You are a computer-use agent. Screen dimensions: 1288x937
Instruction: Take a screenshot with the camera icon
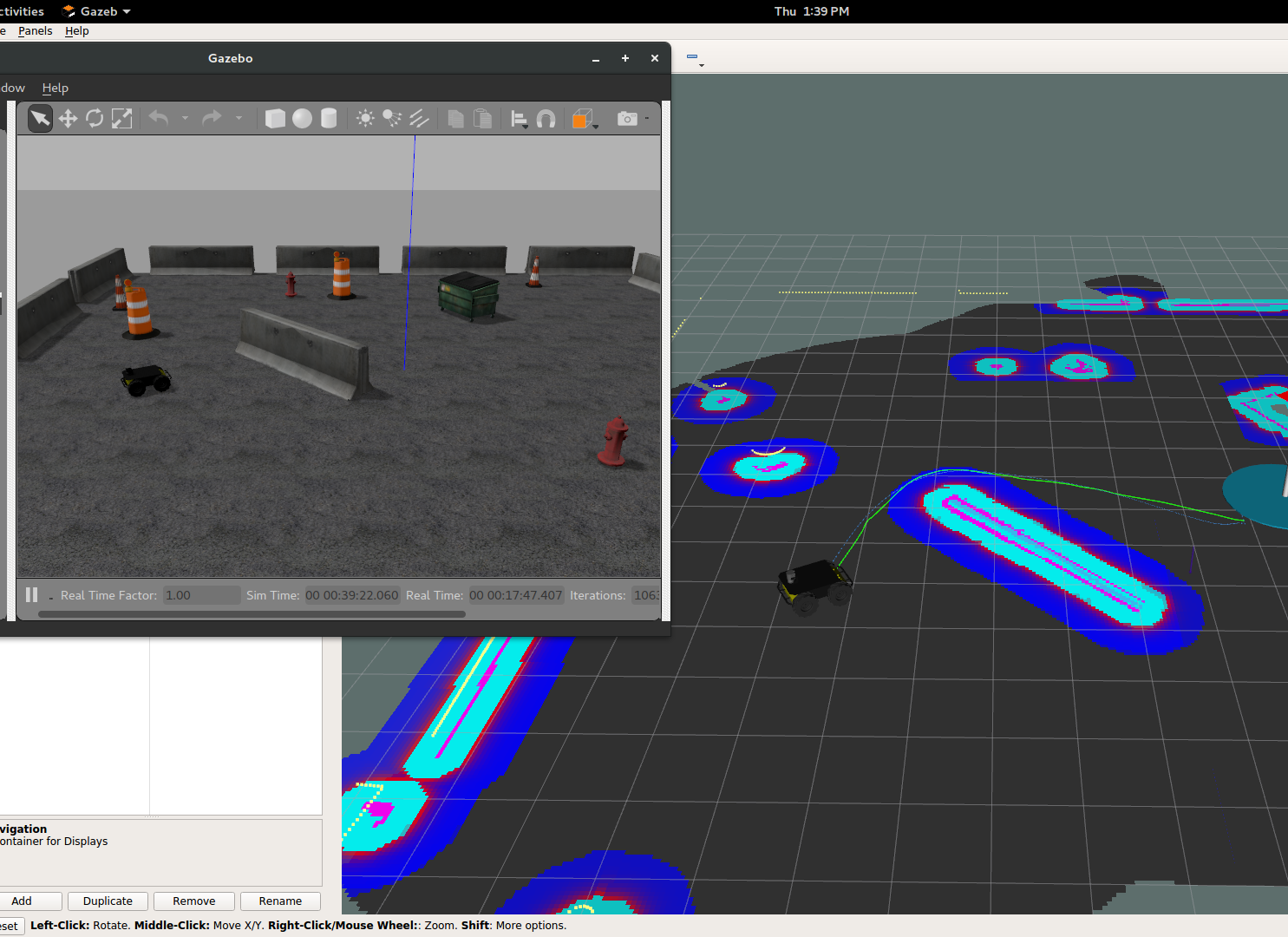627,118
